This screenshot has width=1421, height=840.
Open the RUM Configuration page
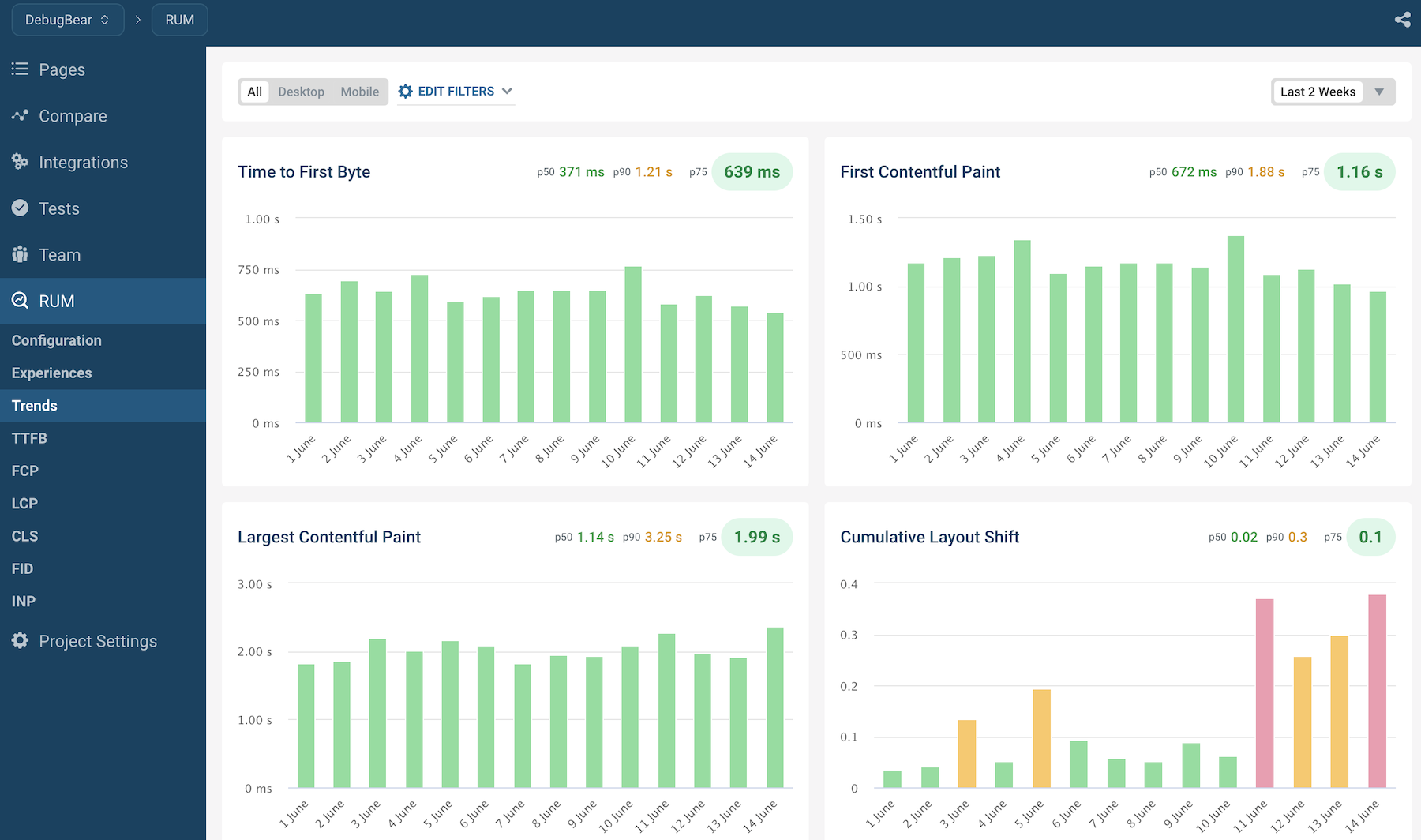click(x=56, y=339)
